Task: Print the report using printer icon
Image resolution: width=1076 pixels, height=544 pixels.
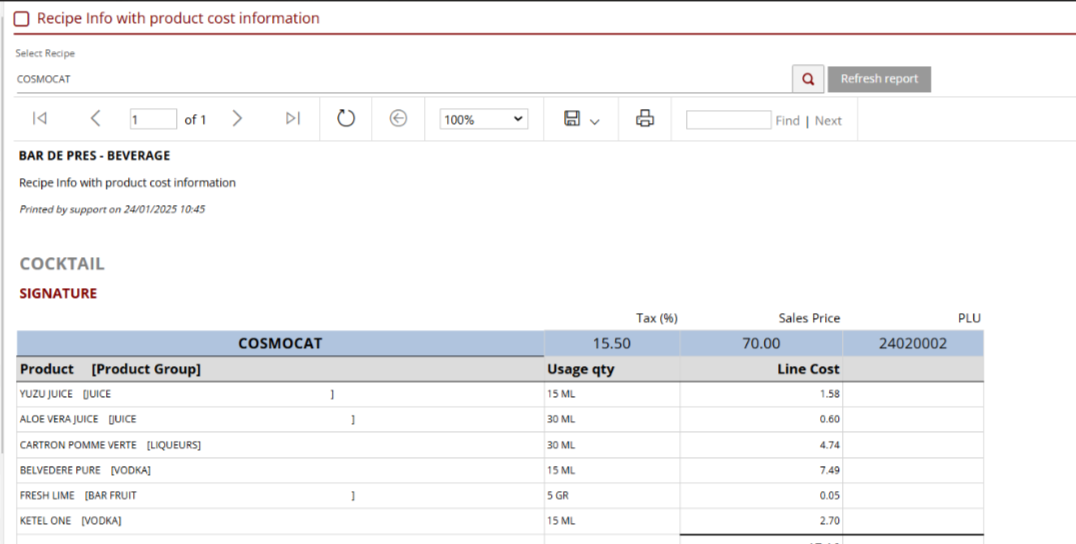Action: (645, 119)
